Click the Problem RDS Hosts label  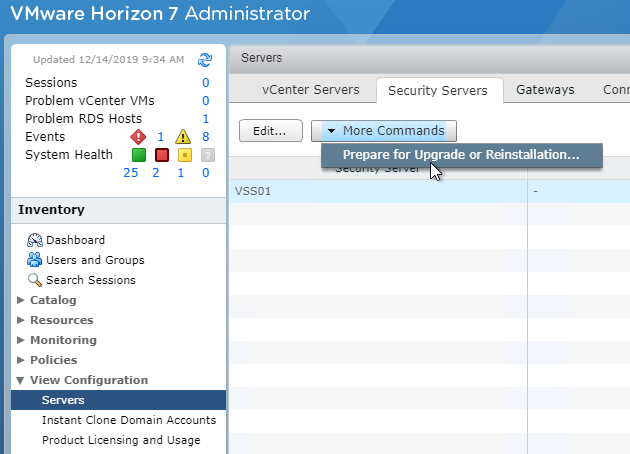click(84, 119)
